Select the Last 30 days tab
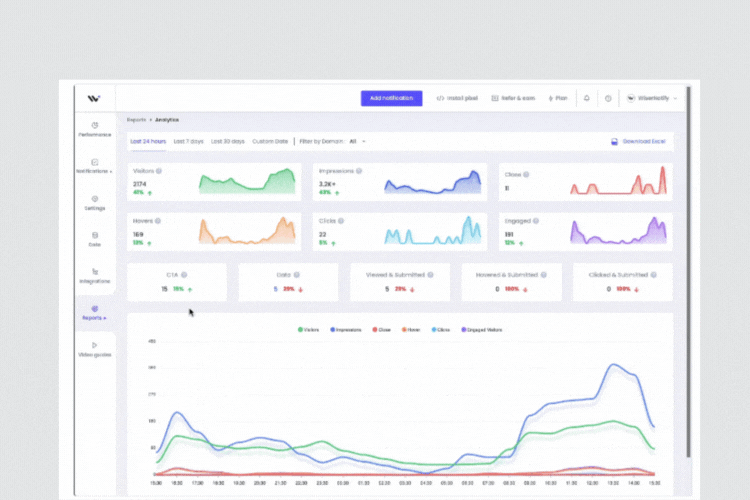This screenshot has width=750, height=500. coord(228,142)
